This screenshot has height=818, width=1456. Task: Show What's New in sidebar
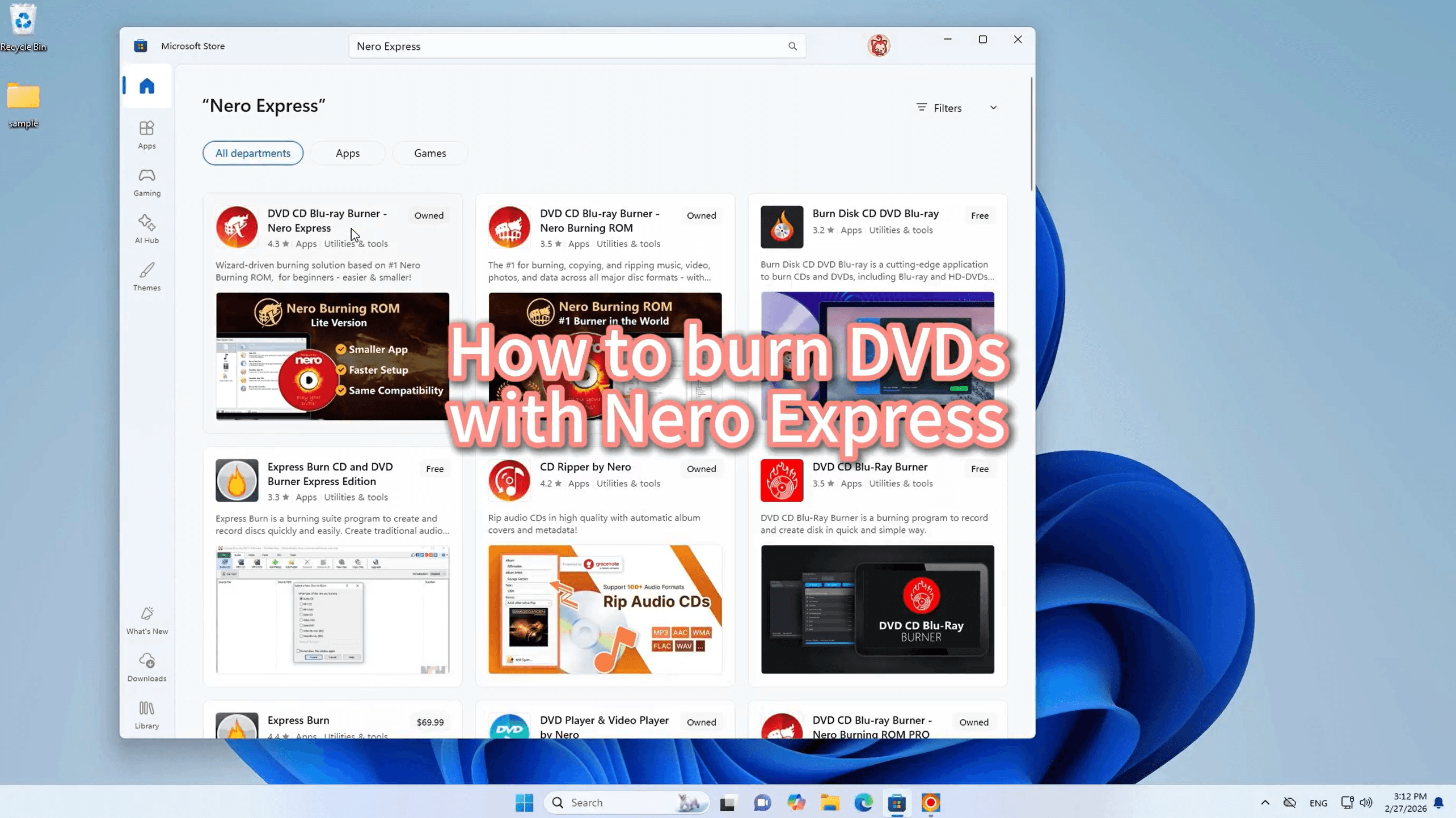146,620
